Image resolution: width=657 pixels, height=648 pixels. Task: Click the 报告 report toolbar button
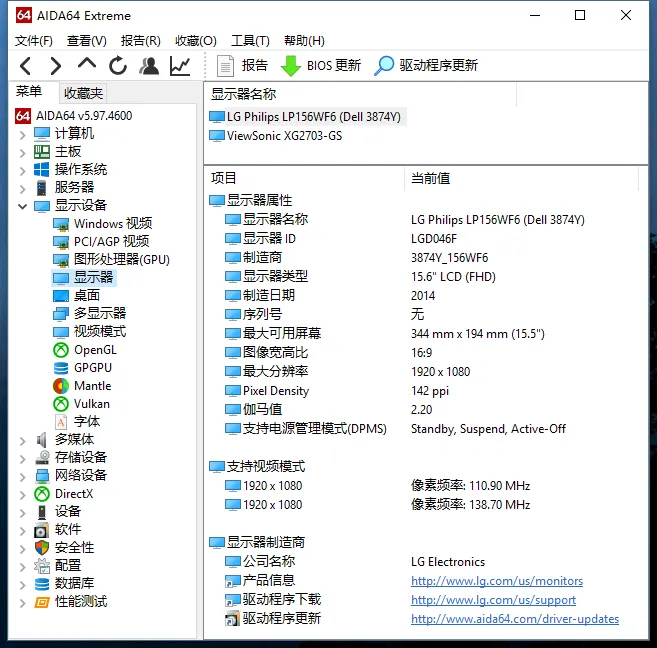[x=242, y=66]
